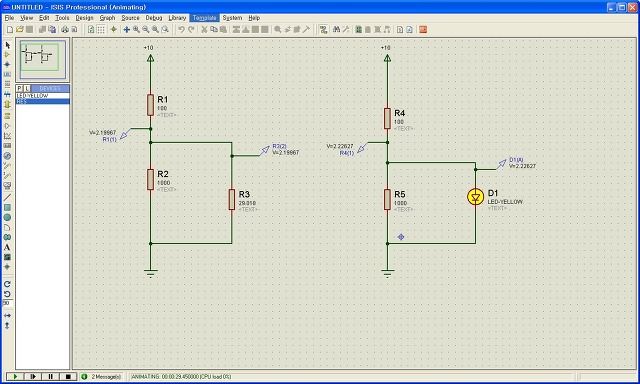Open the File menu
This screenshot has height=384, width=640.
pyautogui.click(x=9, y=18)
